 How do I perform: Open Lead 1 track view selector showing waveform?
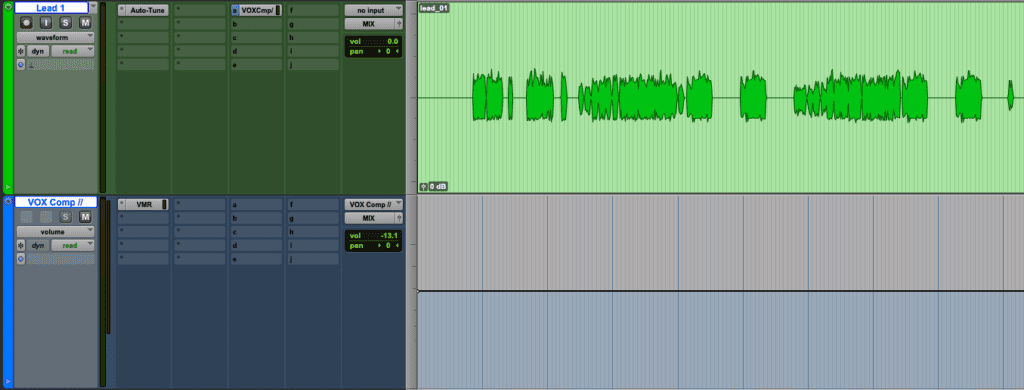point(56,38)
